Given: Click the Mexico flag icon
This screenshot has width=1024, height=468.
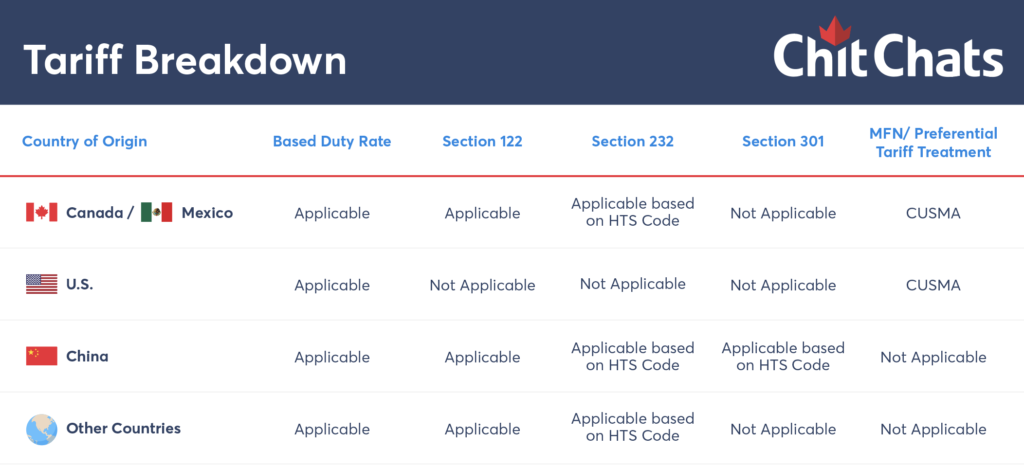Looking at the screenshot, I should click(x=157, y=212).
